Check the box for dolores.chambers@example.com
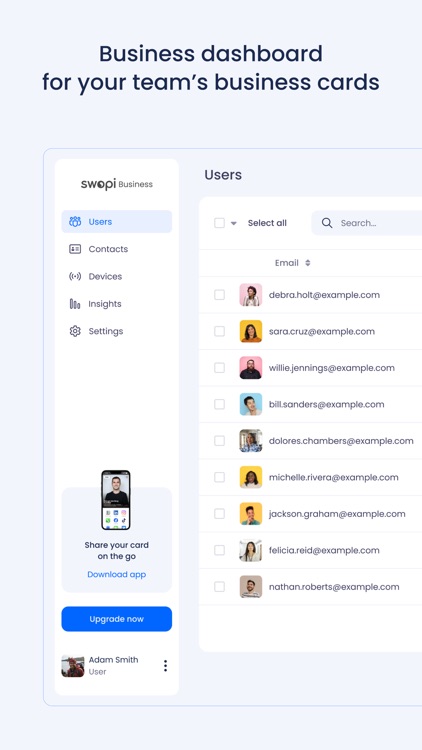Image resolution: width=422 pixels, height=750 pixels. click(219, 441)
